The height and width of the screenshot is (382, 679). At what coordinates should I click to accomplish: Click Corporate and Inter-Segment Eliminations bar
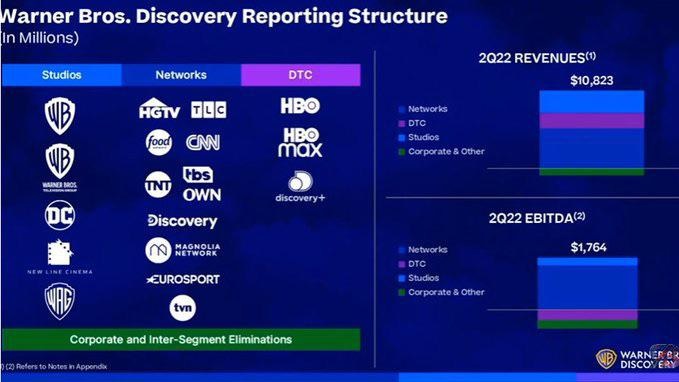181,339
